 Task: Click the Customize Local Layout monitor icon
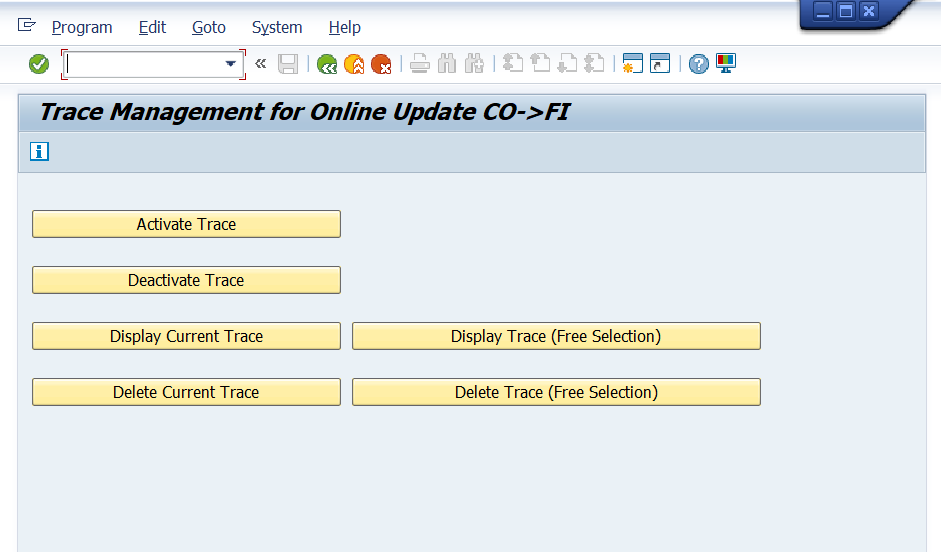click(726, 63)
